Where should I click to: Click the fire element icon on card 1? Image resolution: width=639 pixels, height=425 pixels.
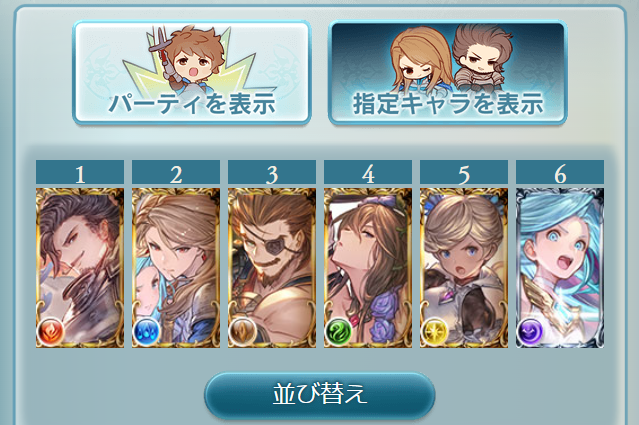coord(51,332)
